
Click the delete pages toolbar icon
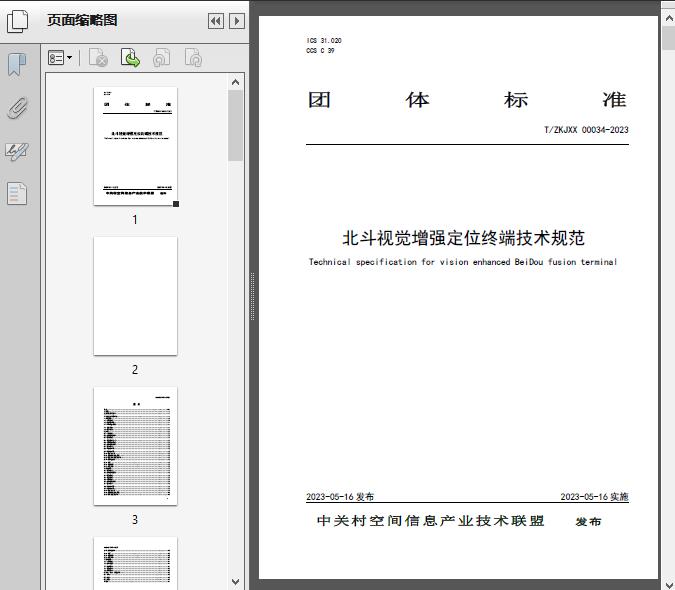(x=98, y=58)
